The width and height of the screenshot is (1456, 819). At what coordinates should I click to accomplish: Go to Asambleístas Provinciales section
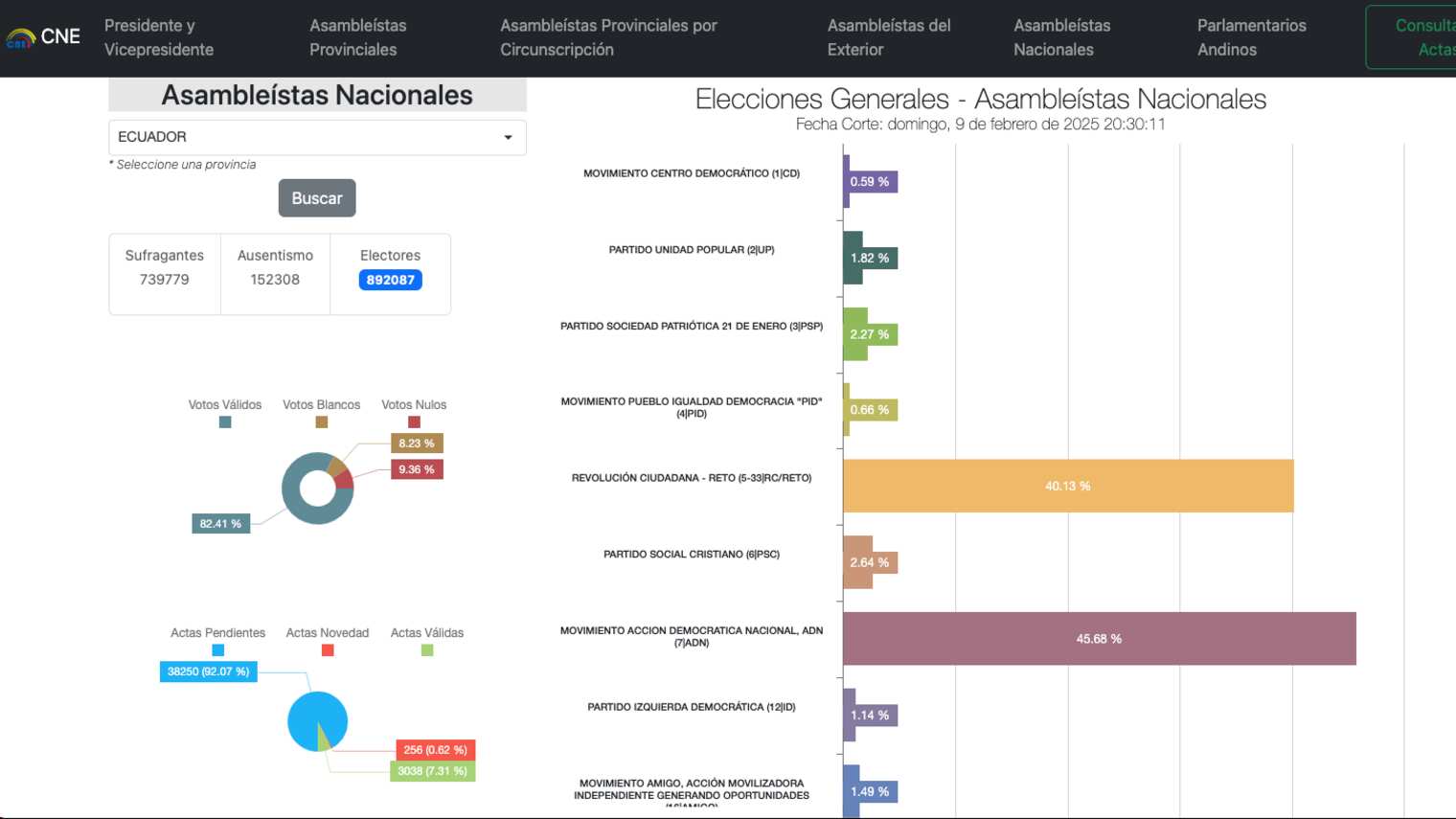(x=357, y=37)
